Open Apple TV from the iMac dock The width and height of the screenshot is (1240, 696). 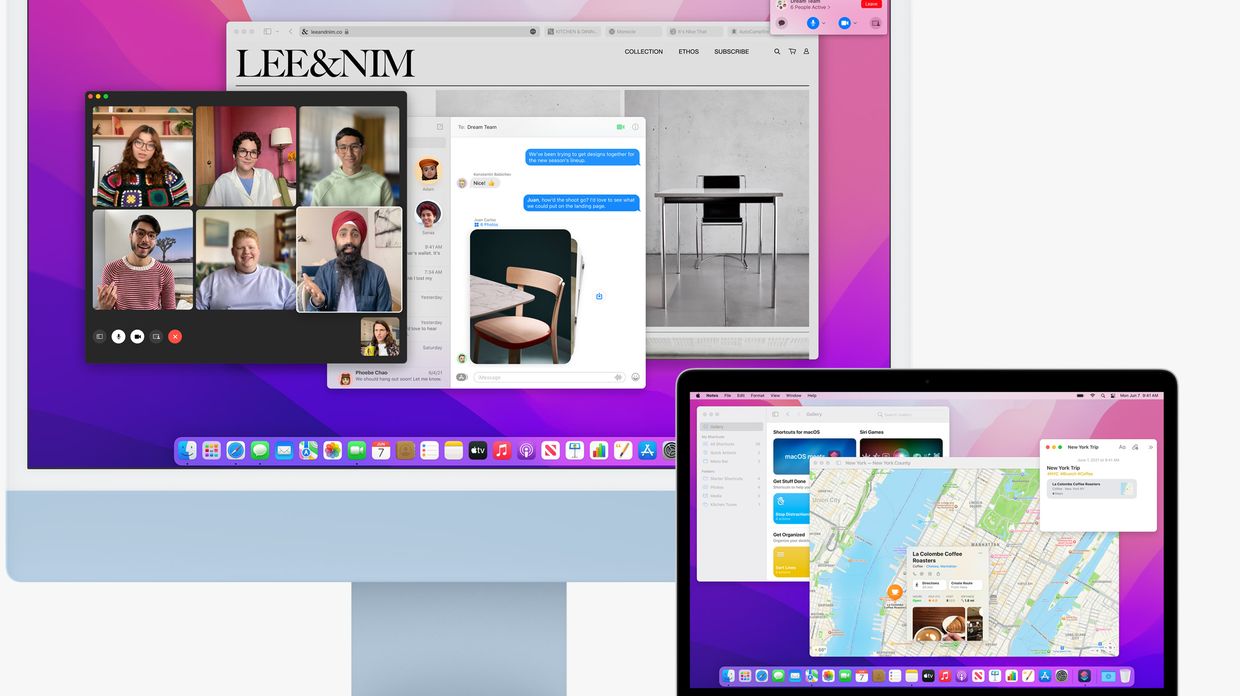pyautogui.click(x=478, y=451)
